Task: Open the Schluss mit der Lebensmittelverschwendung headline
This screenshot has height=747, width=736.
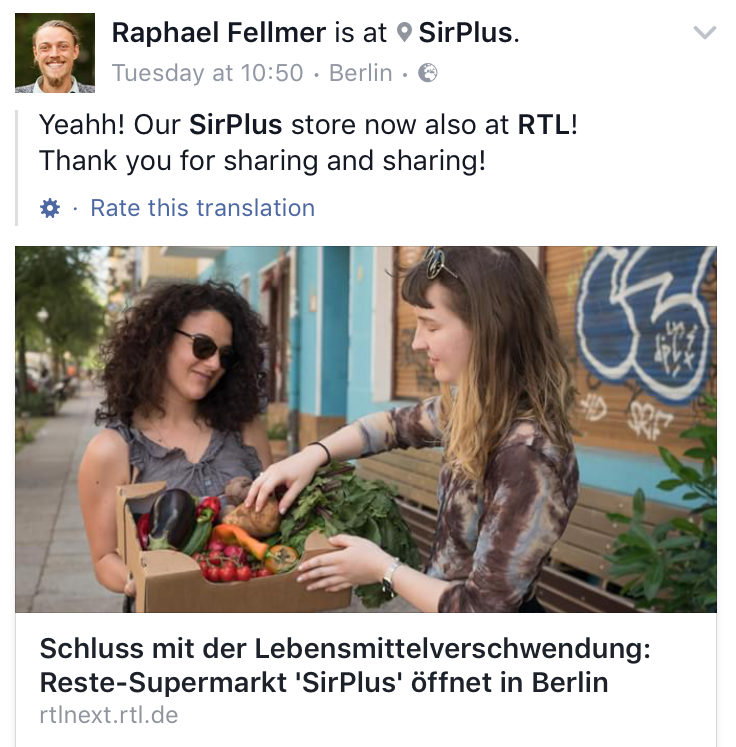Action: (345, 649)
